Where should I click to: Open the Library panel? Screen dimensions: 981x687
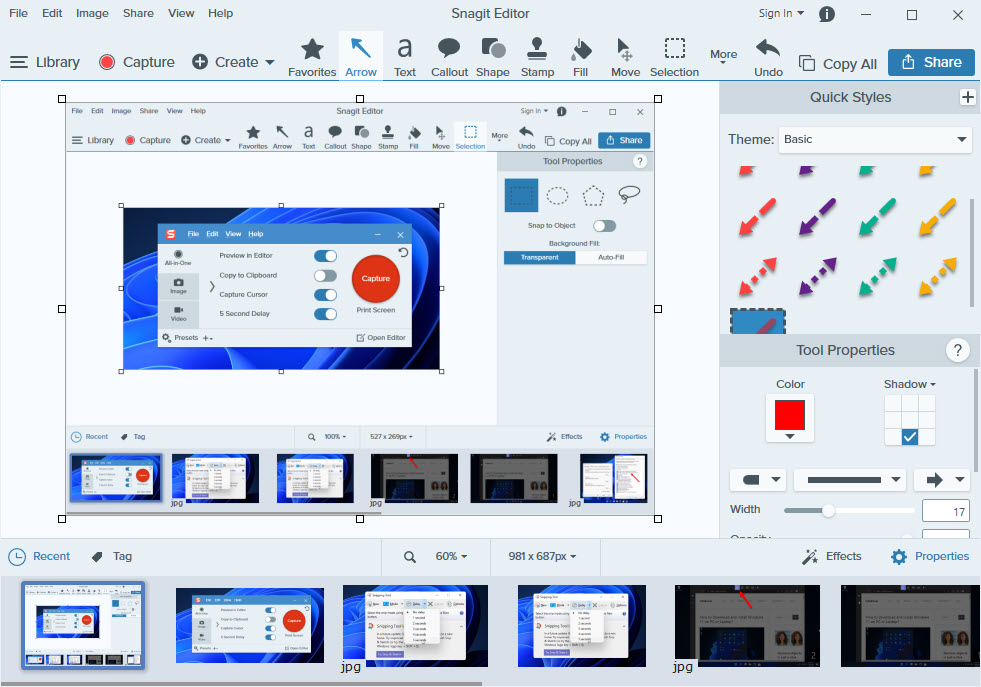(45, 62)
